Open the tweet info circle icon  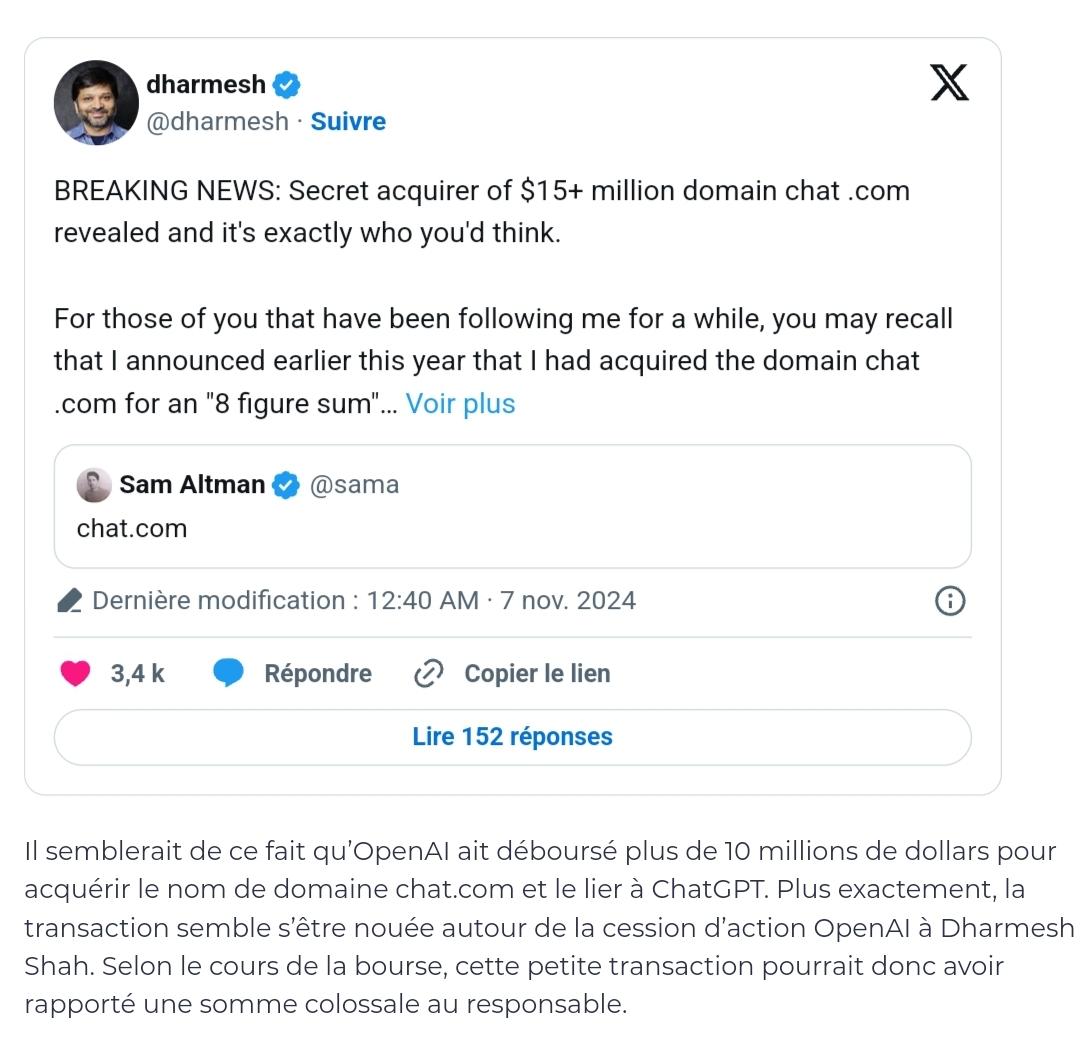coord(950,601)
